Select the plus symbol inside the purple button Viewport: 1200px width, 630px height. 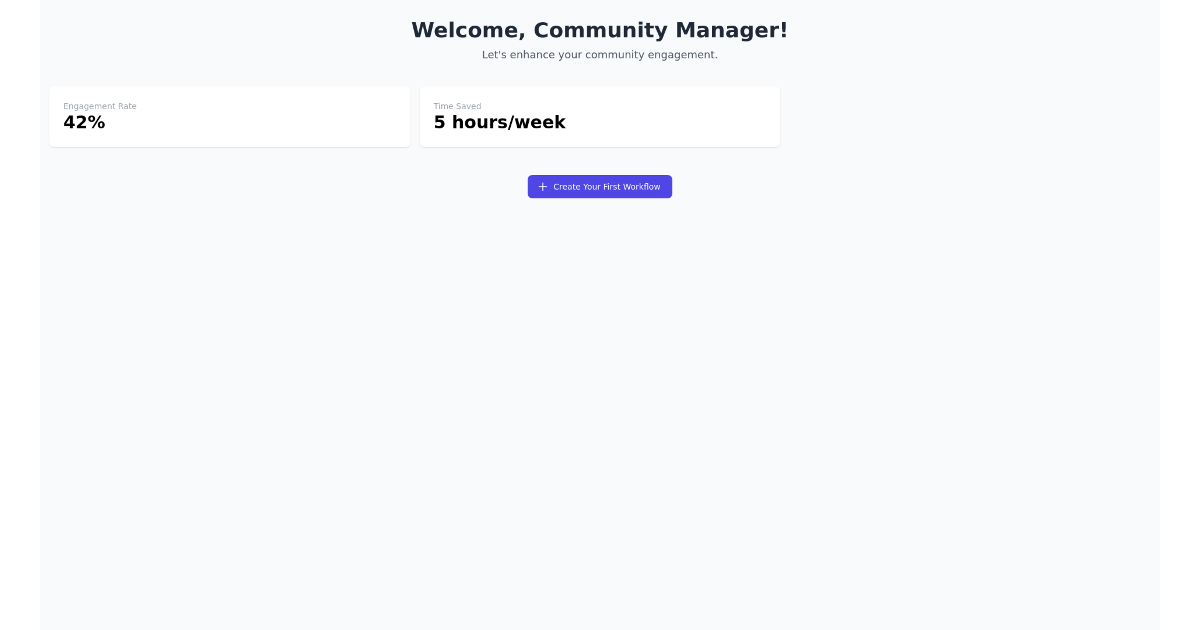tap(543, 187)
